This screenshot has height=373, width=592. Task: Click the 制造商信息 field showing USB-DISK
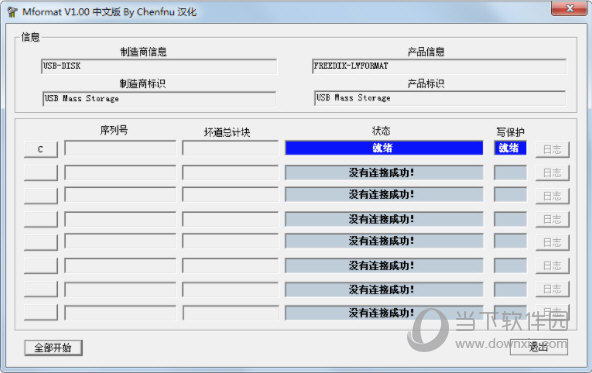click(x=159, y=66)
